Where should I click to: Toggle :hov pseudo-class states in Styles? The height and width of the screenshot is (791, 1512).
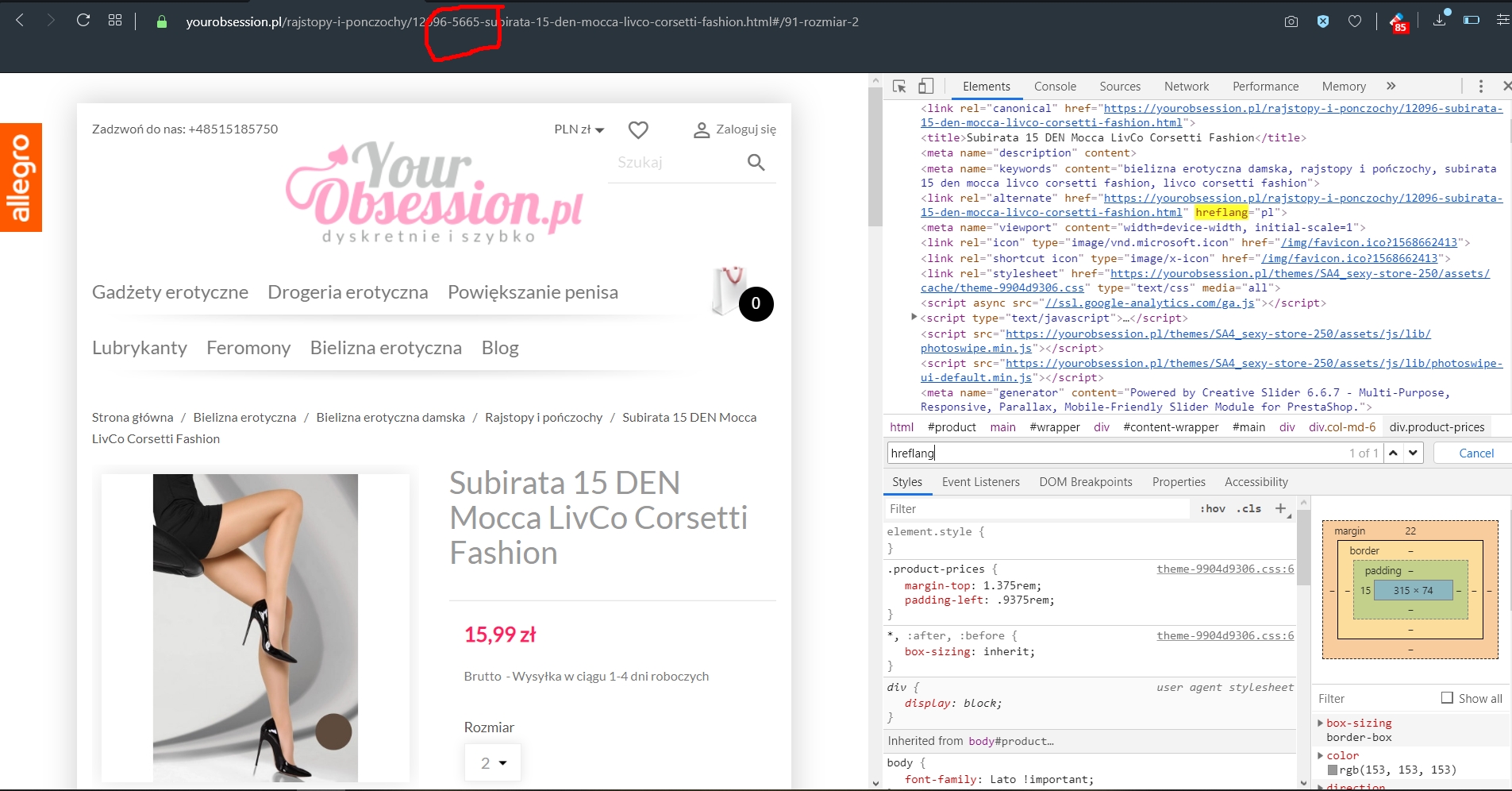1213,508
